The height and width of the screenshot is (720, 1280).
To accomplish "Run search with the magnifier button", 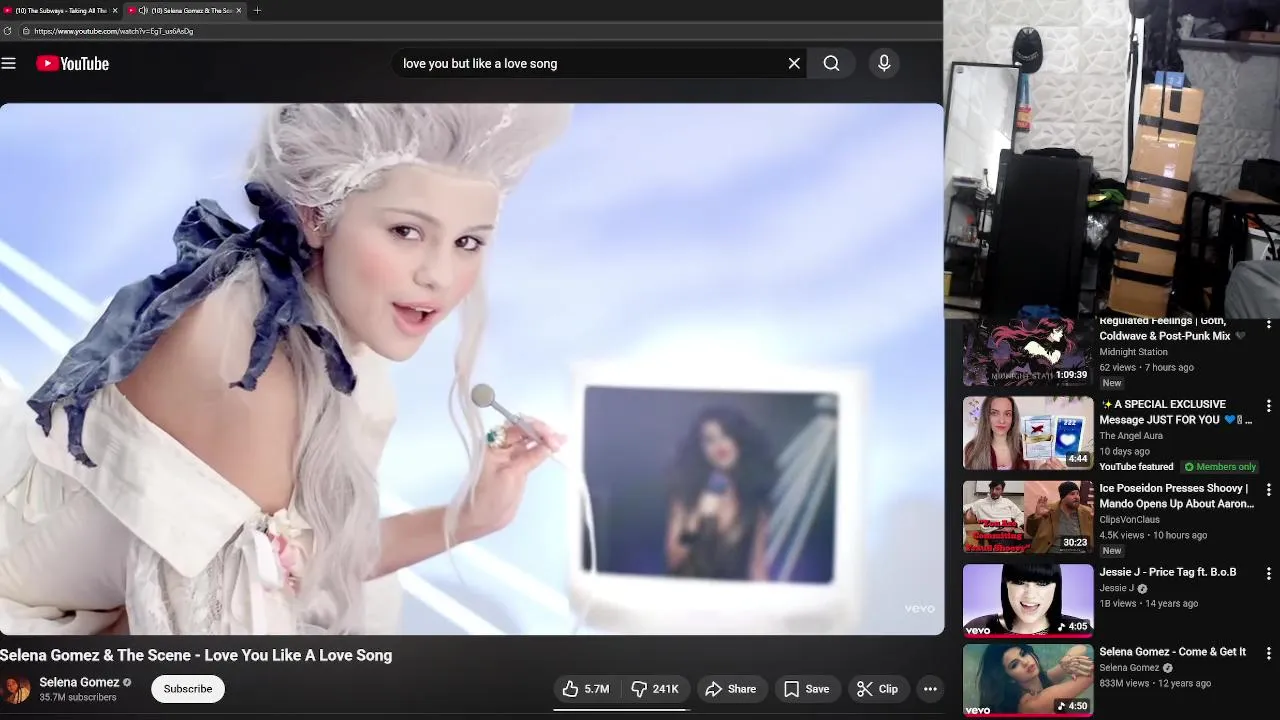I will coord(831,63).
